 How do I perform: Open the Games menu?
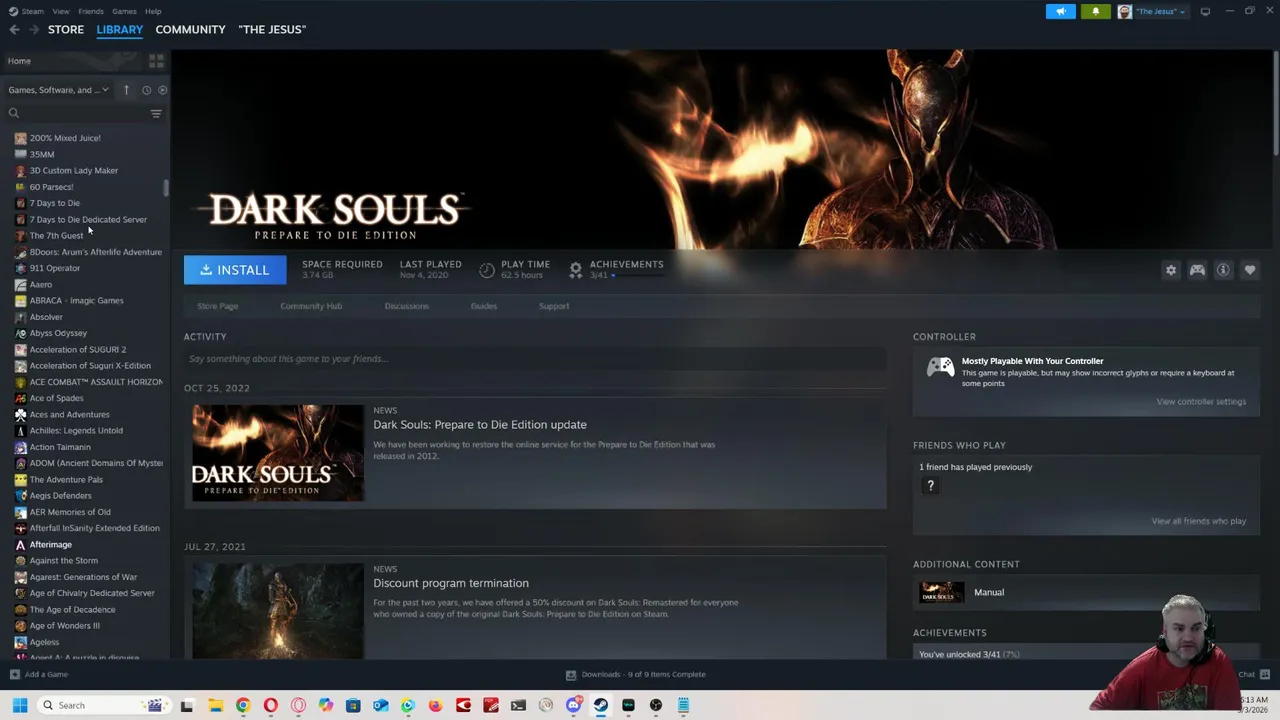(x=124, y=11)
